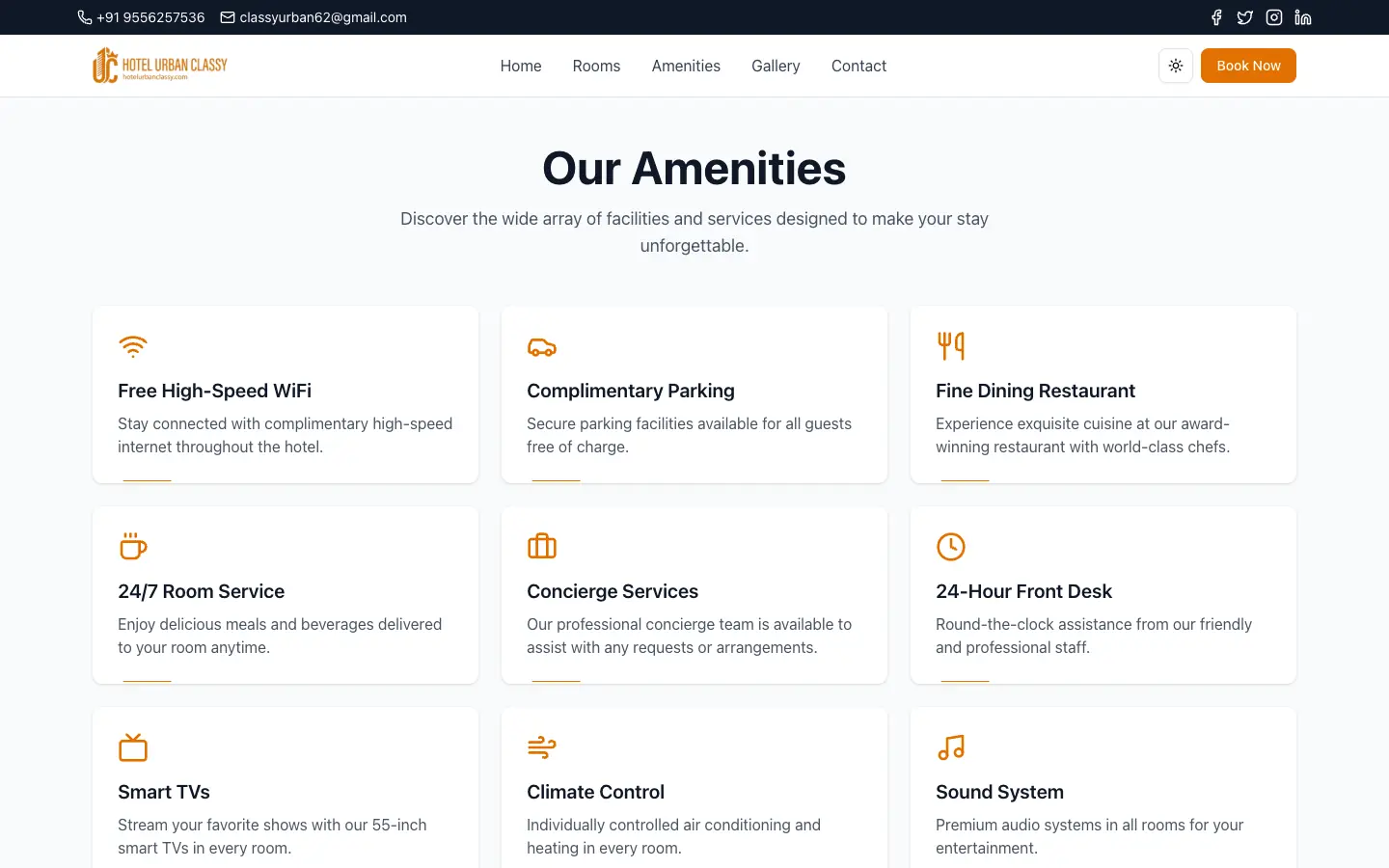Screen dimensions: 1389x868
Task: Click the music note Sound System icon
Action: pos(951,747)
